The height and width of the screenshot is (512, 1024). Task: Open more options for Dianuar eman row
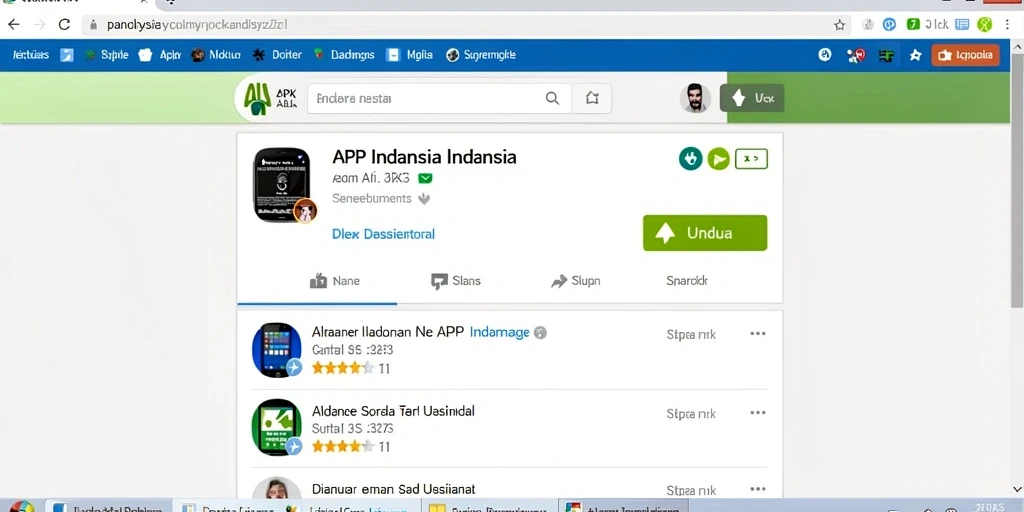click(758, 489)
